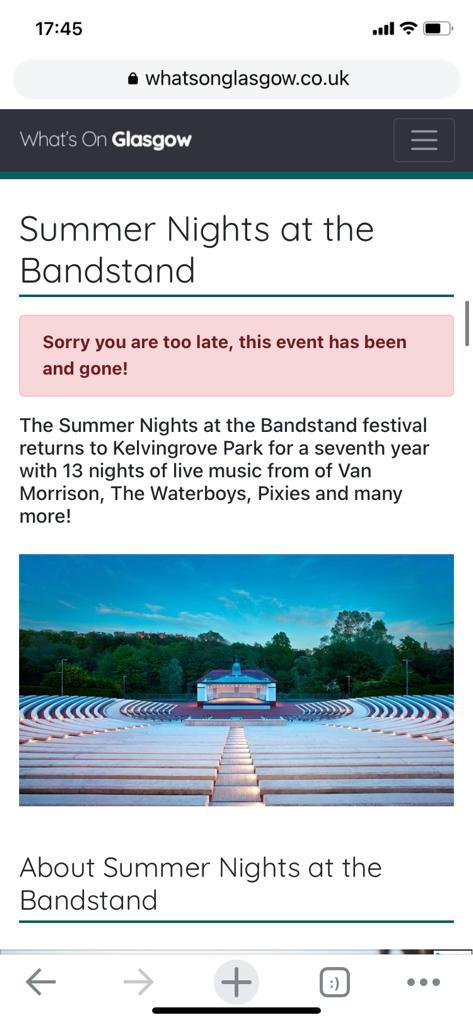Open the hamburger navigation menu
Image resolution: width=473 pixels, height=1024 pixels.
[x=423, y=140]
